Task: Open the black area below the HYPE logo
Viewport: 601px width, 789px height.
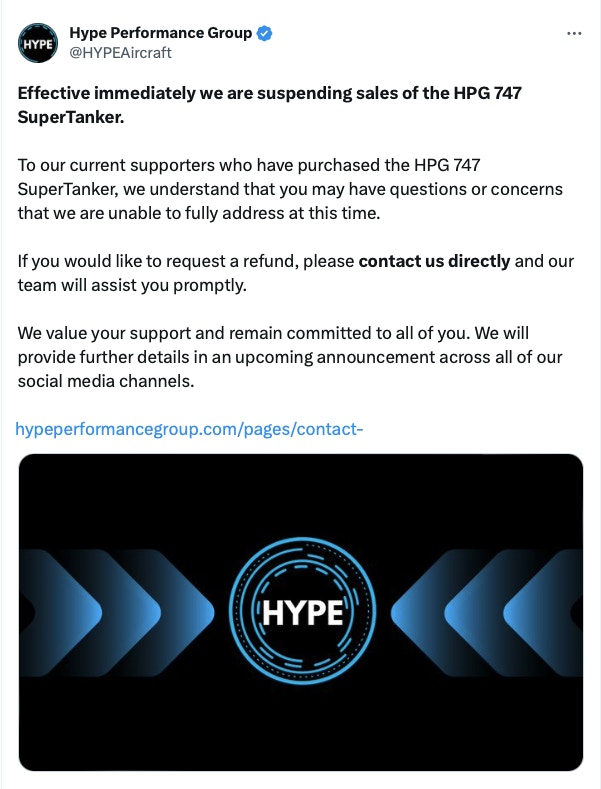Action: tap(301, 725)
